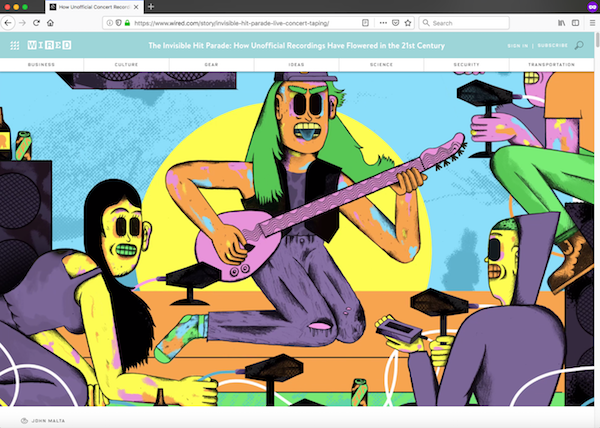Viewport: 600px width, 428px height.
Task: Click the Subscribe link
Action: click(x=551, y=46)
